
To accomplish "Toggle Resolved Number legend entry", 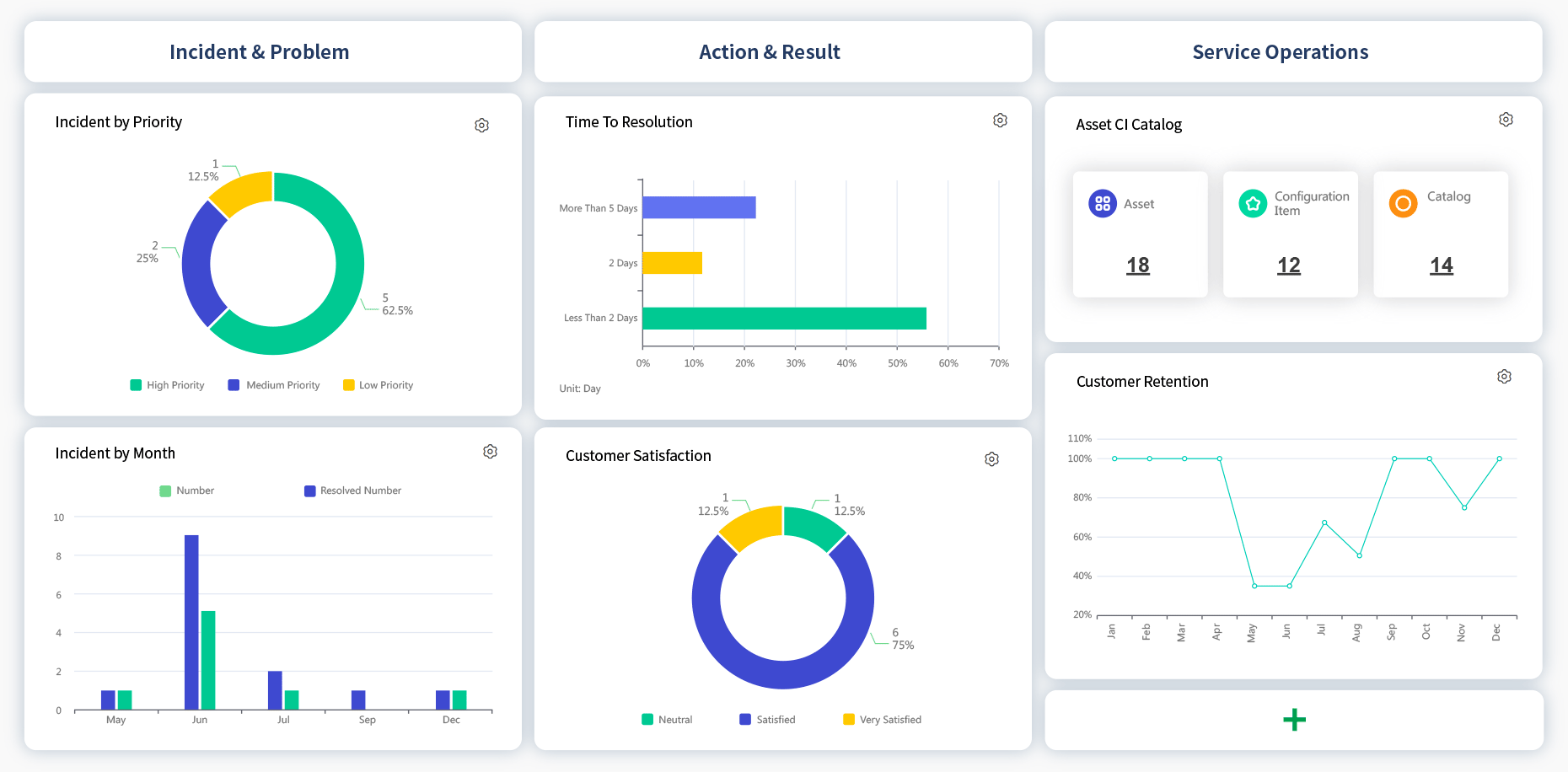I will pos(352,491).
